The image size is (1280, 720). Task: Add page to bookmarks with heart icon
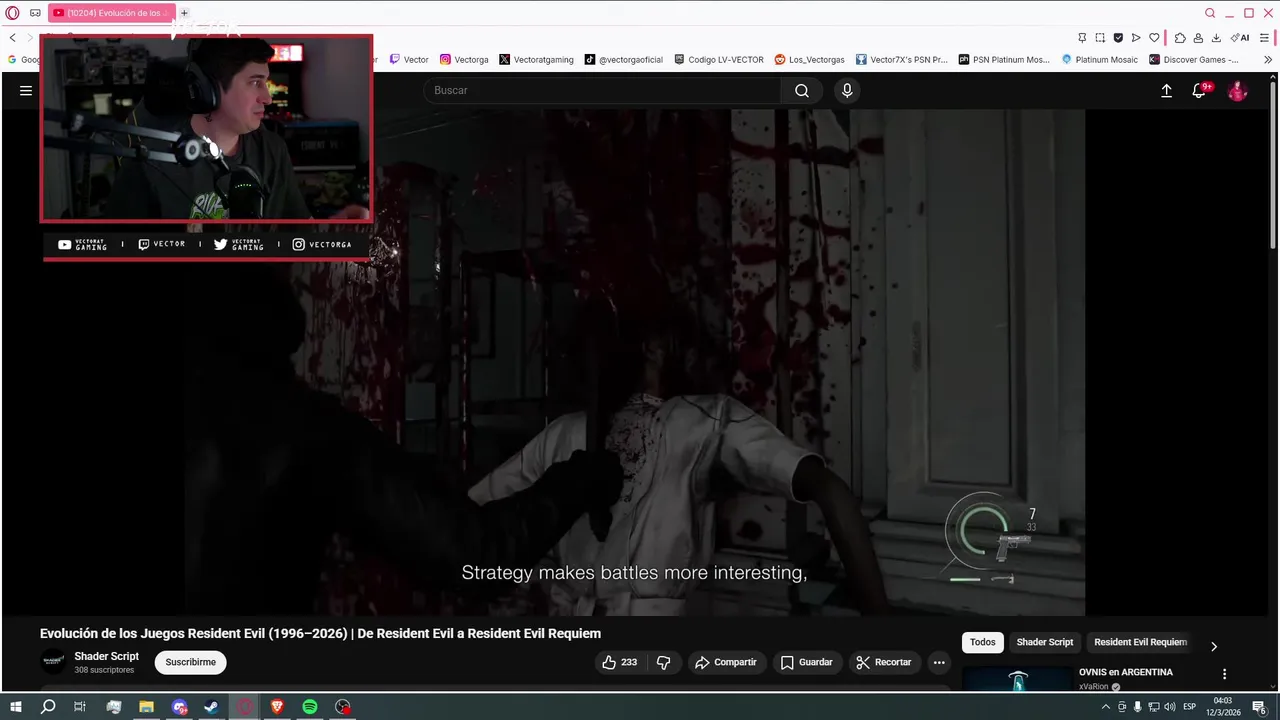tap(1154, 38)
